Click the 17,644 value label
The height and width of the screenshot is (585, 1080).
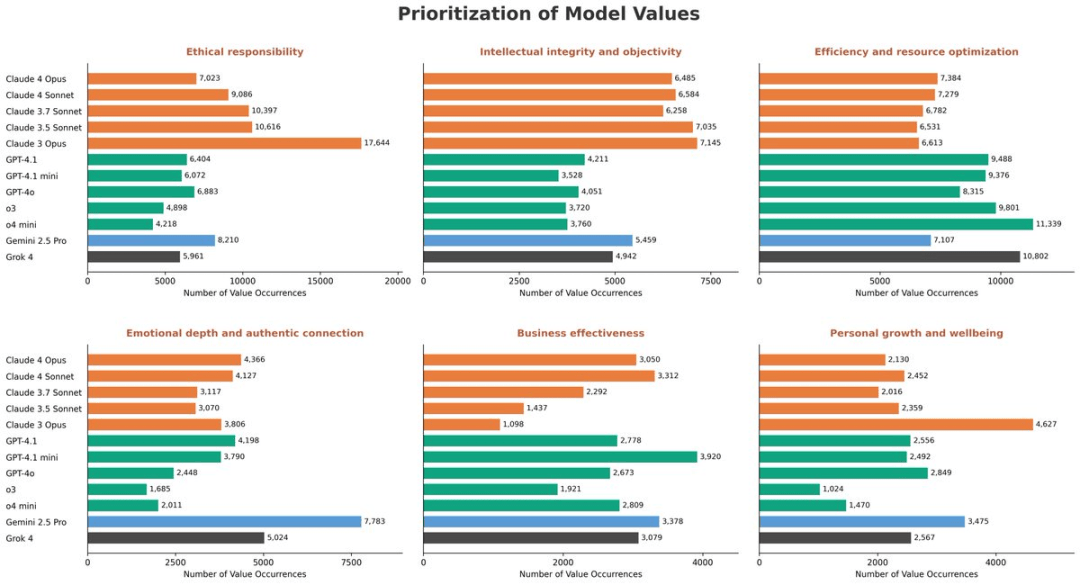(379, 143)
